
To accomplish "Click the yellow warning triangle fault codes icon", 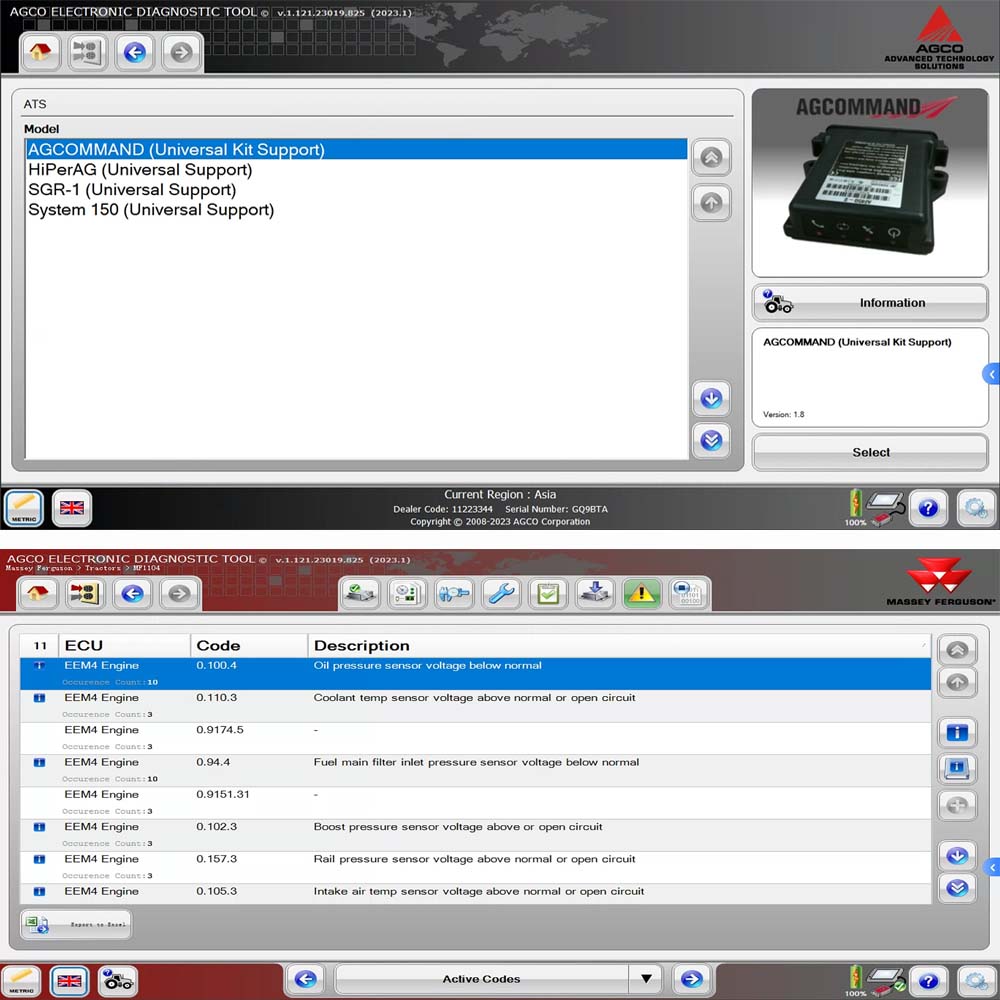I will [x=640, y=593].
